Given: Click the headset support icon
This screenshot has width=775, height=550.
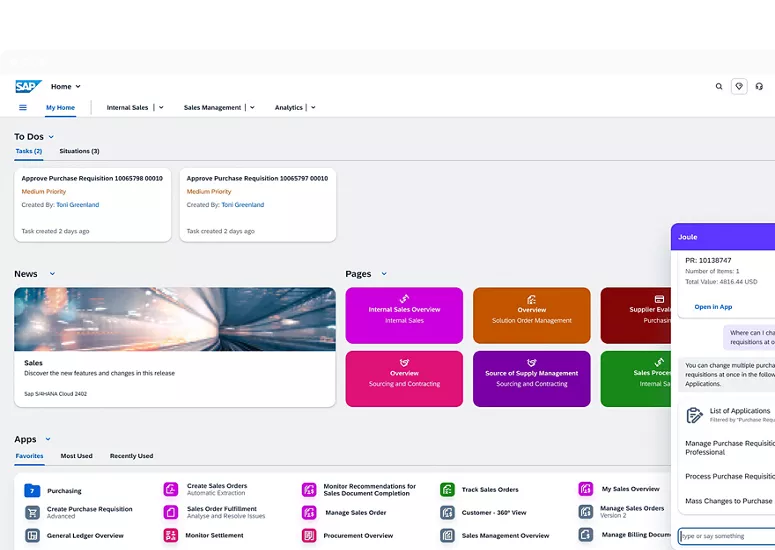Looking at the screenshot, I should pos(761,87).
